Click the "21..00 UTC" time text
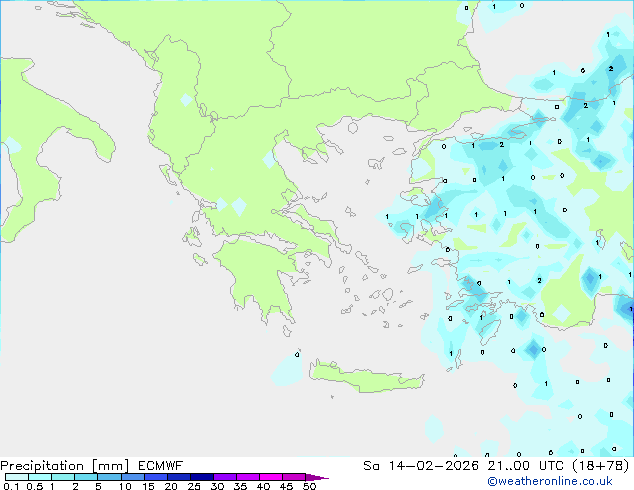Image resolution: width=634 pixels, height=490 pixels. 525,466
